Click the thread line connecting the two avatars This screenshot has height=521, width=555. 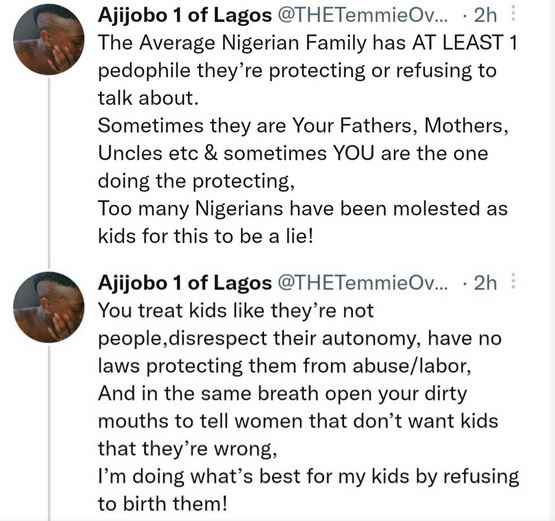point(50,173)
